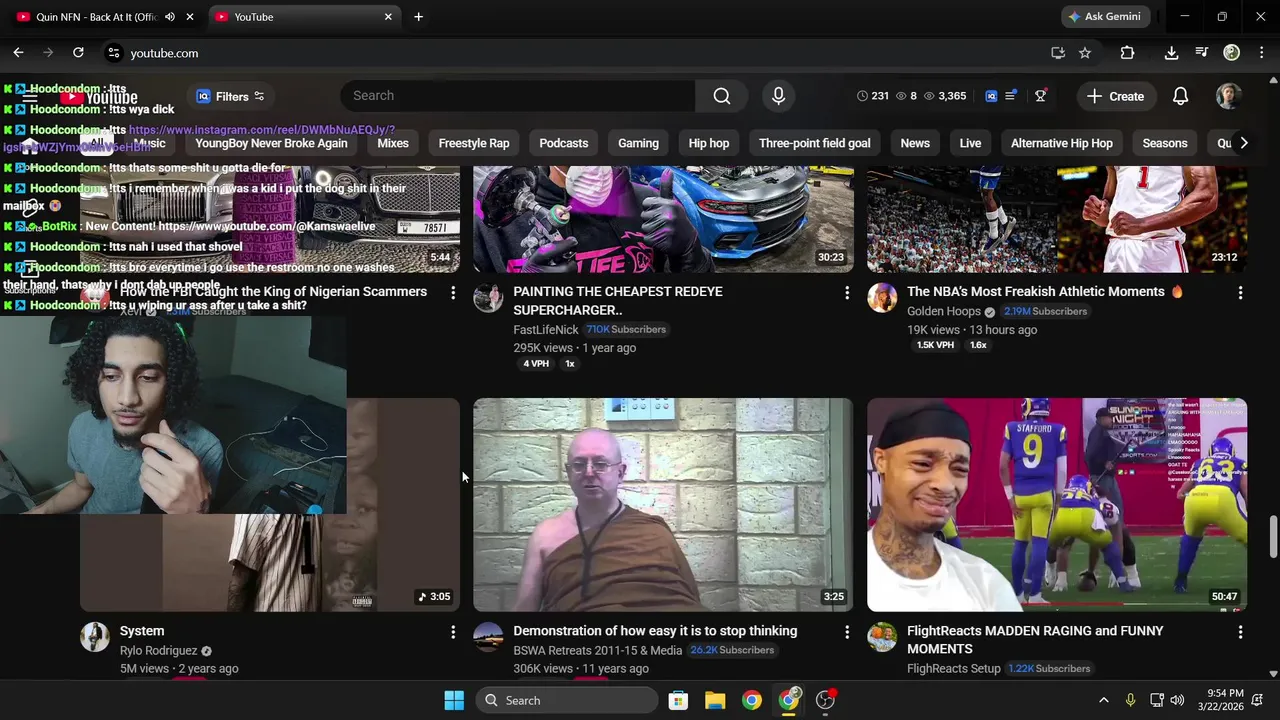This screenshot has height=720, width=1280.
Task: Open options for FlightReacts MADDEN video
Action: (1240, 632)
